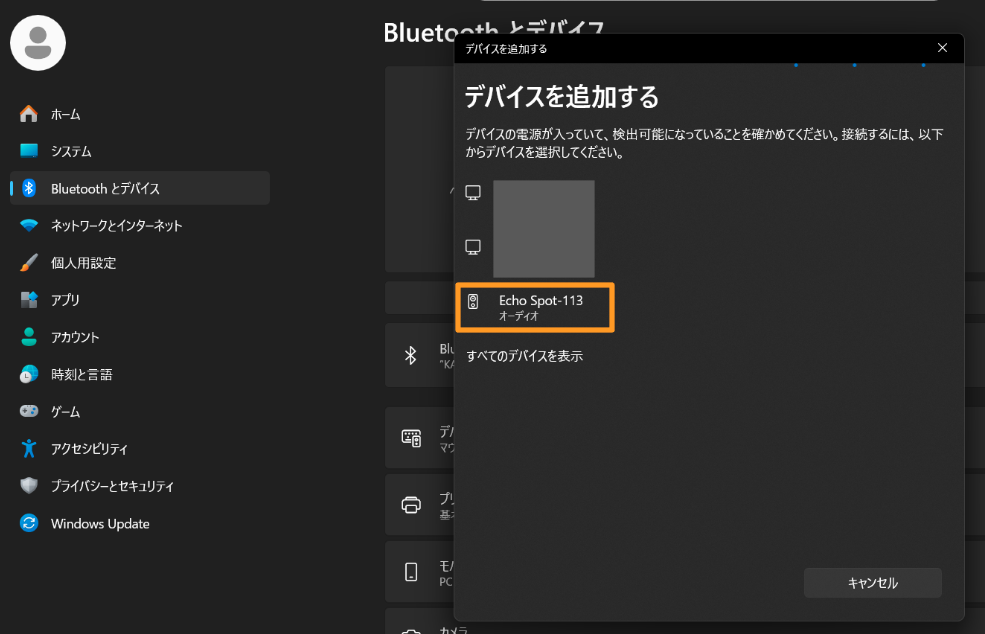This screenshot has width=985, height=634.
Task: Open the Privacy & security shield icon
Action: pyautogui.click(x=29, y=486)
